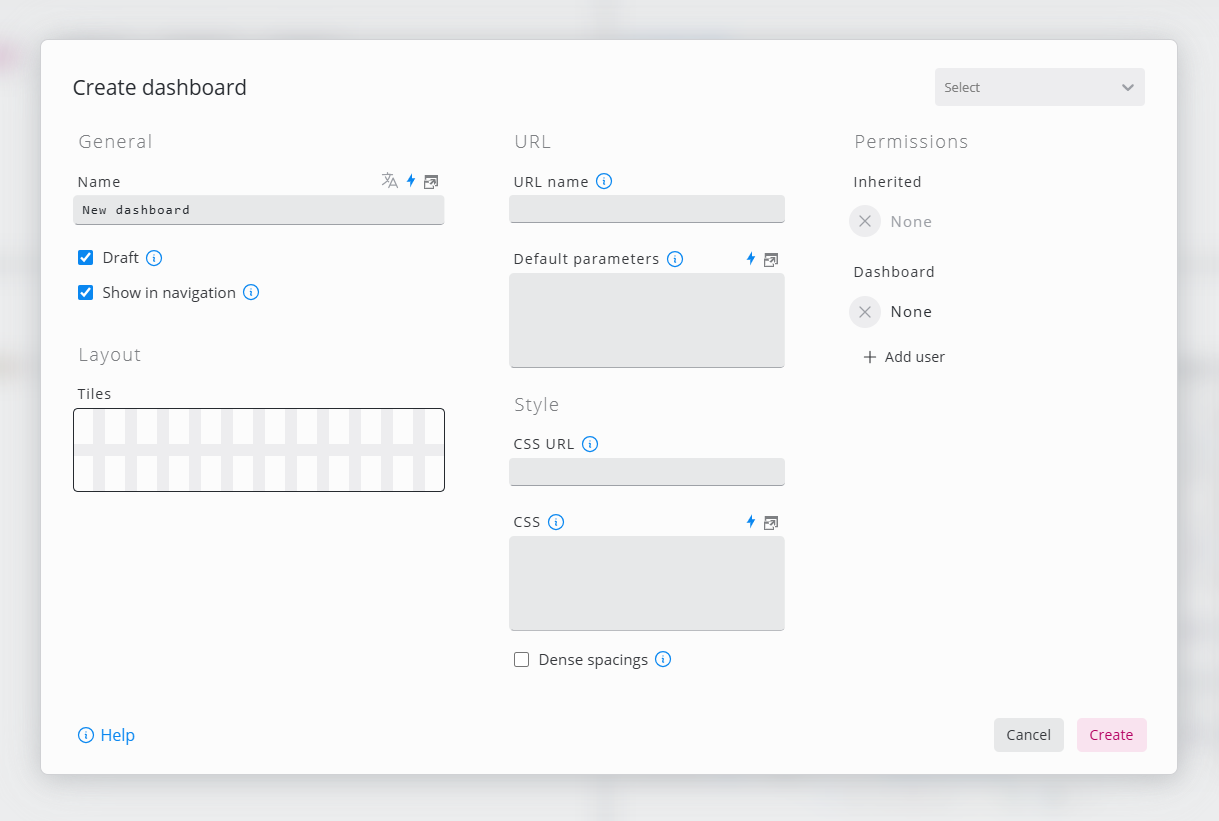This screenshot has height=821, width=1219.
Task: Open the Help link
Action: [107, 735]
